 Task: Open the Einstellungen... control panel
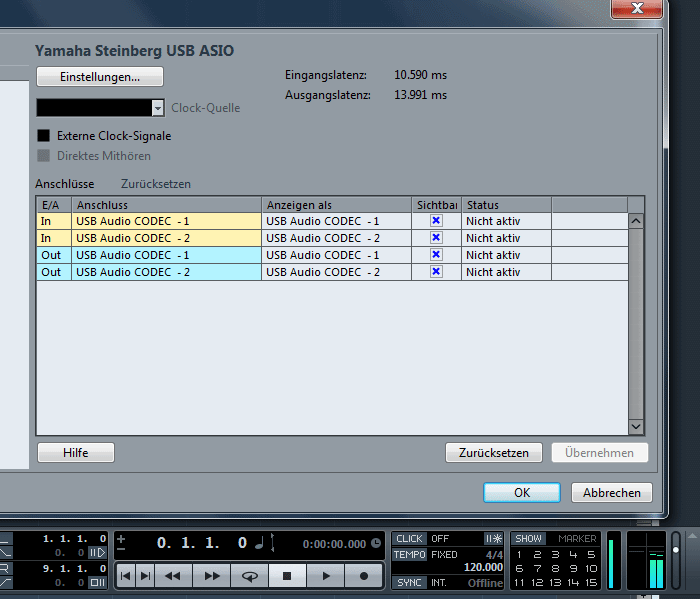100,77
